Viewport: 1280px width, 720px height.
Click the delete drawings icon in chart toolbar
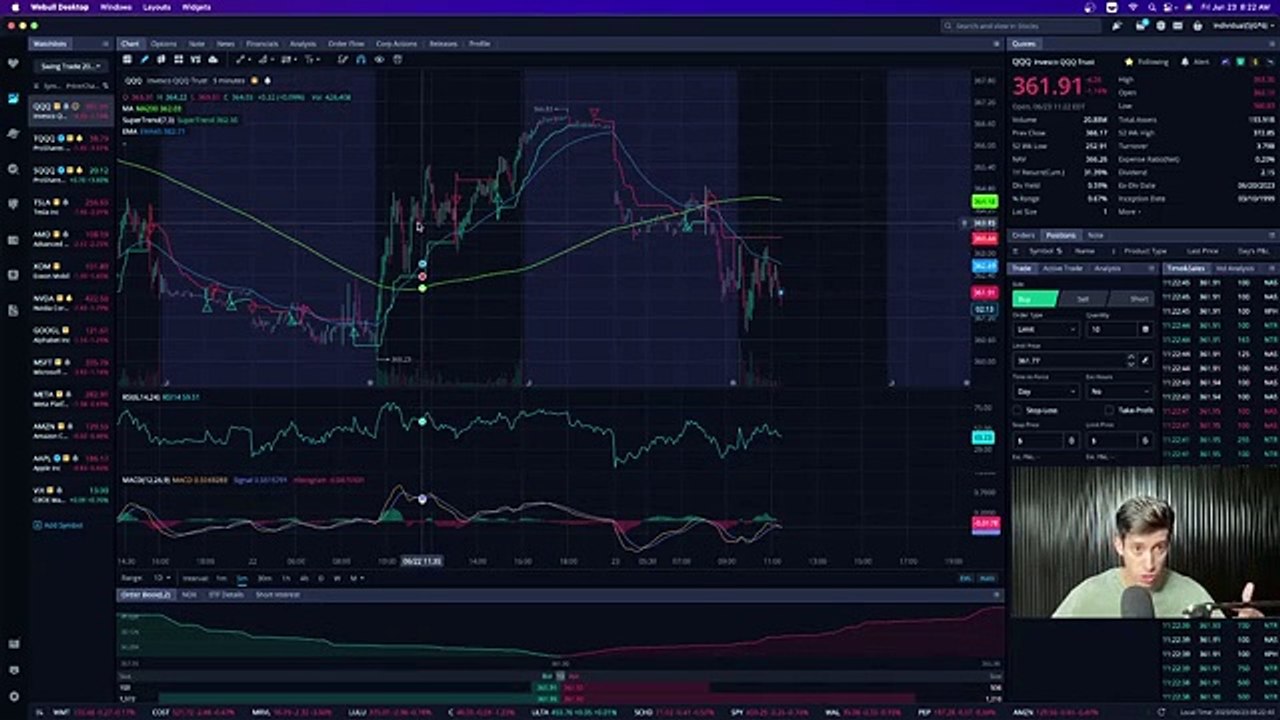coord(398,59)
